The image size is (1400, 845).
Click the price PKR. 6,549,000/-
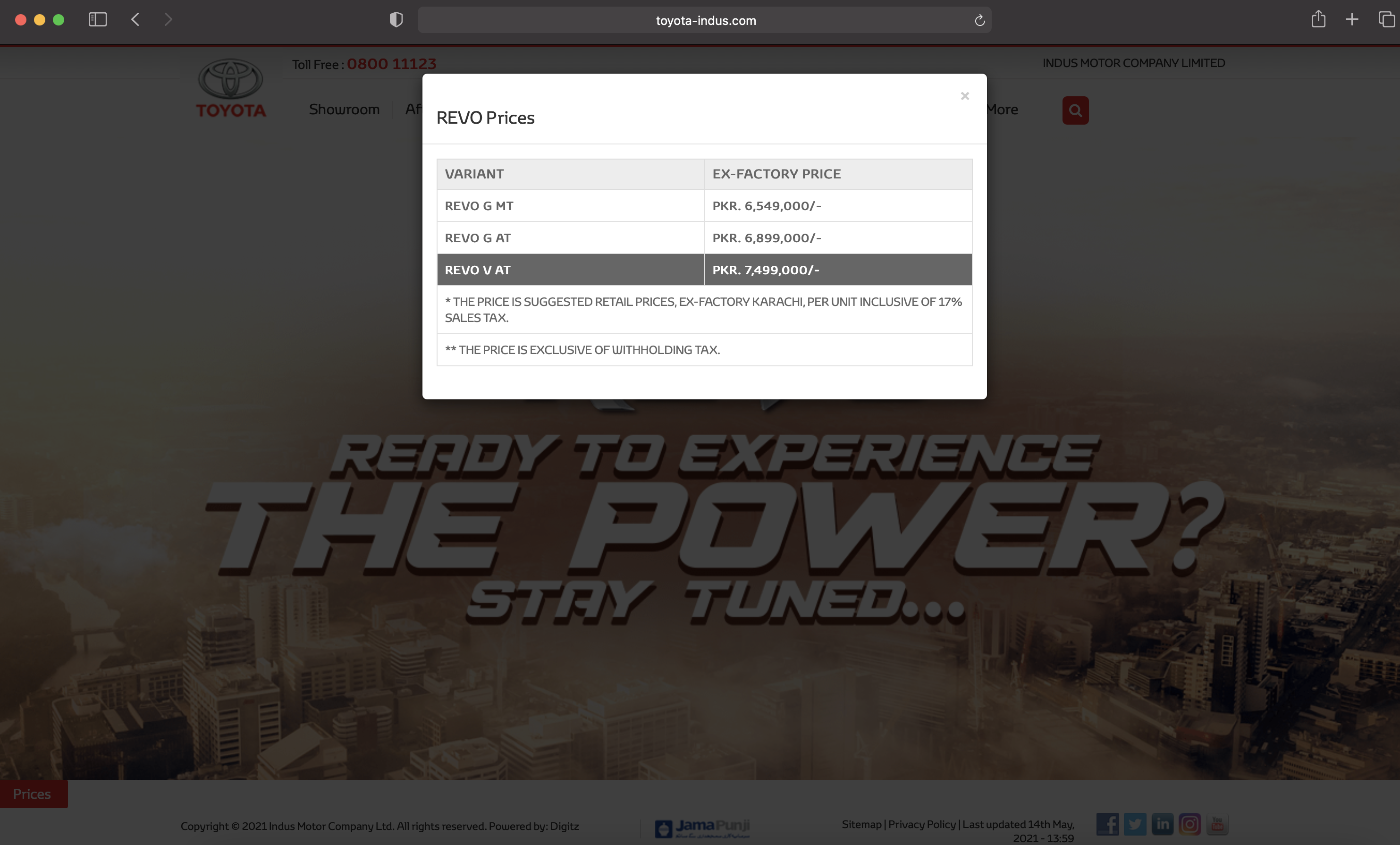click(x=767, y=206)
